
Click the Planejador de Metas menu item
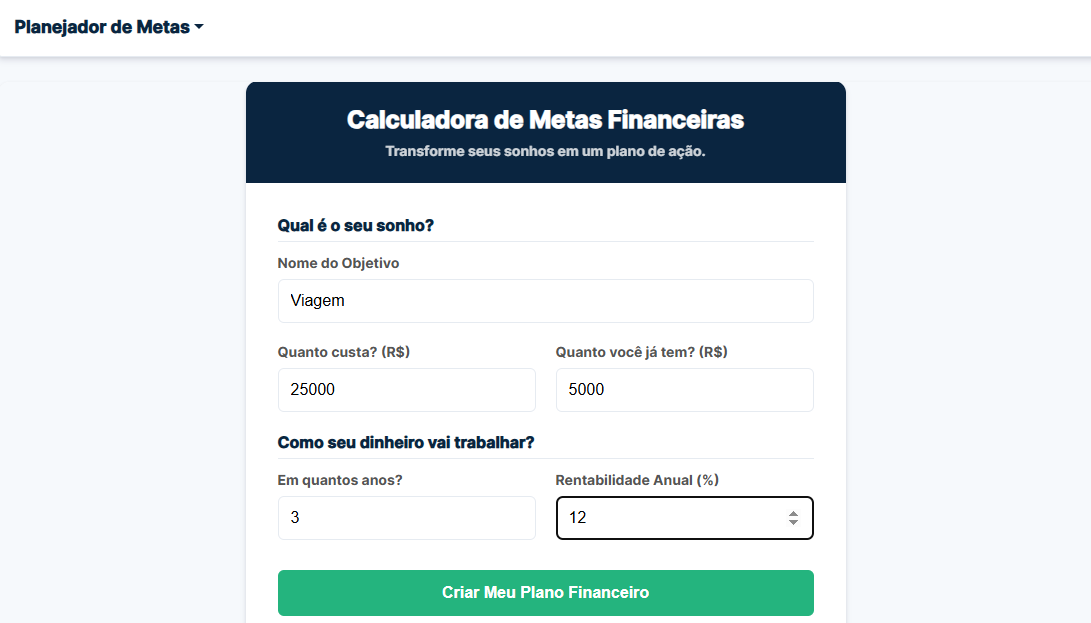(100, 27)
